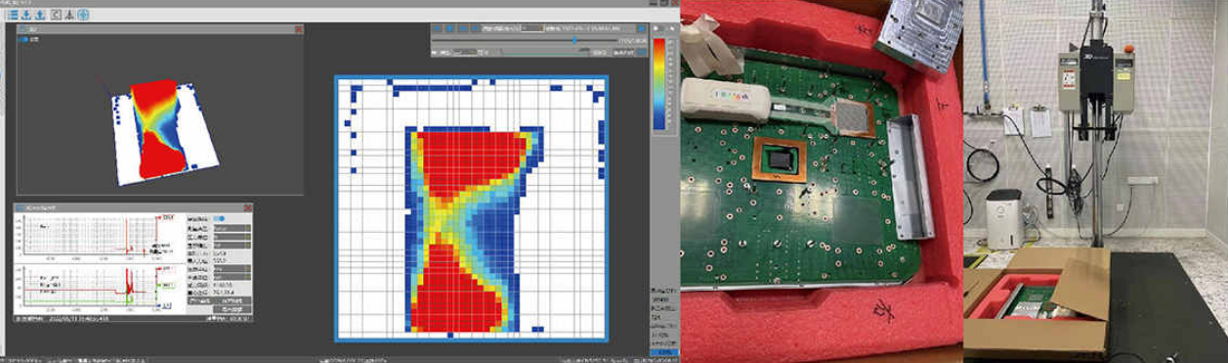Click the red area of the color scale
The image size is (1228, 363).
tap(658, 50)
